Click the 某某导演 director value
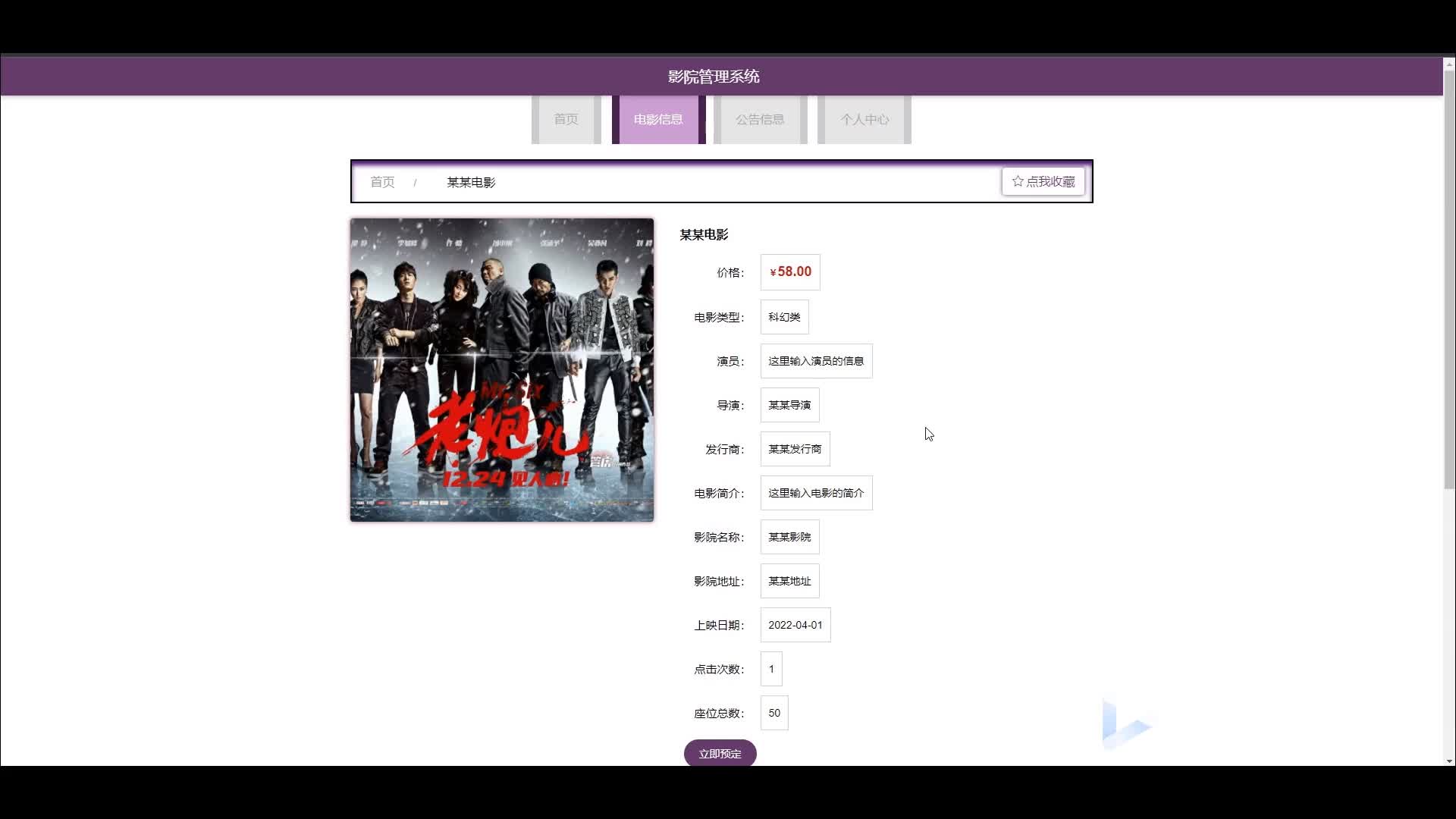The image size is (1456, 819). [789, 405]
